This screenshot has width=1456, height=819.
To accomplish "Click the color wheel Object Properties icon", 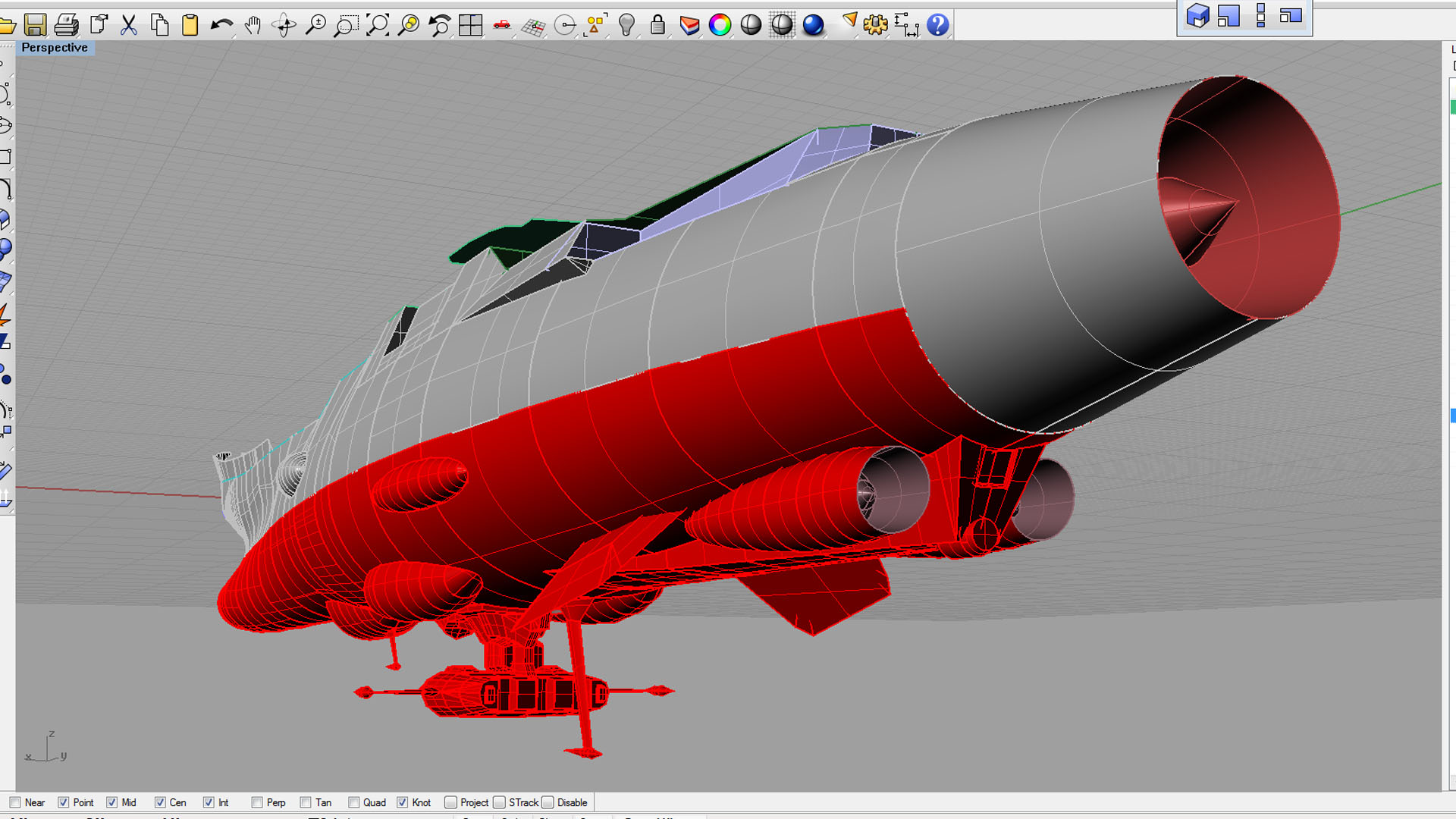I will (720, 25).
